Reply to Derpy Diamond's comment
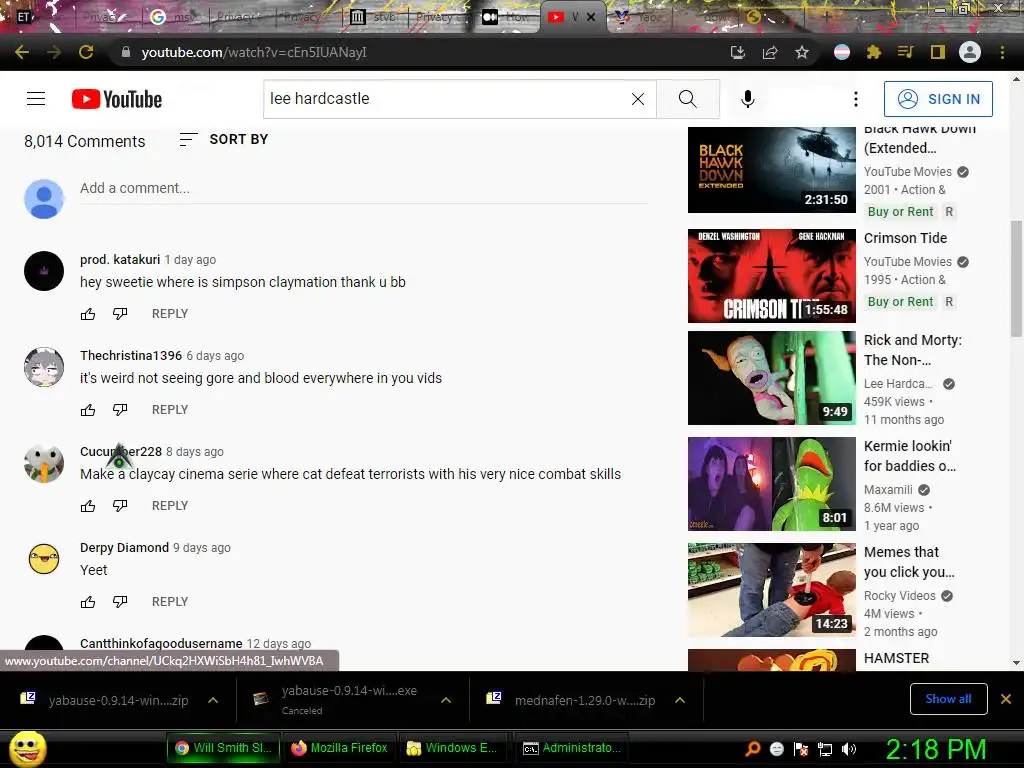This screenshot has width=1024, height=768. (170, 601)
